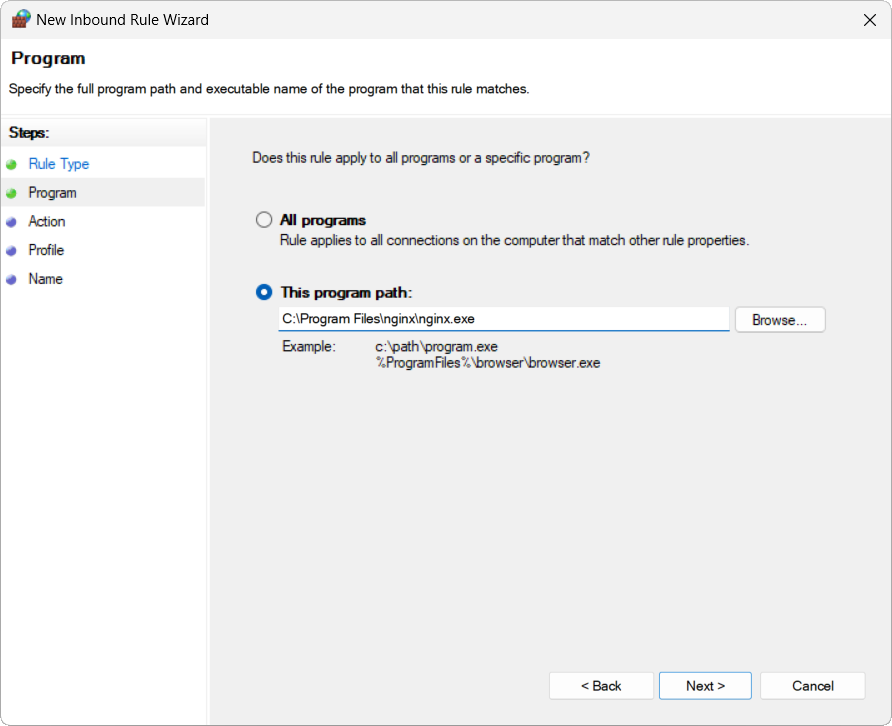Select the Name step in sidebar
Viewport: 892px width, 726px height.
pyautogui.click(x=46, y=279)
